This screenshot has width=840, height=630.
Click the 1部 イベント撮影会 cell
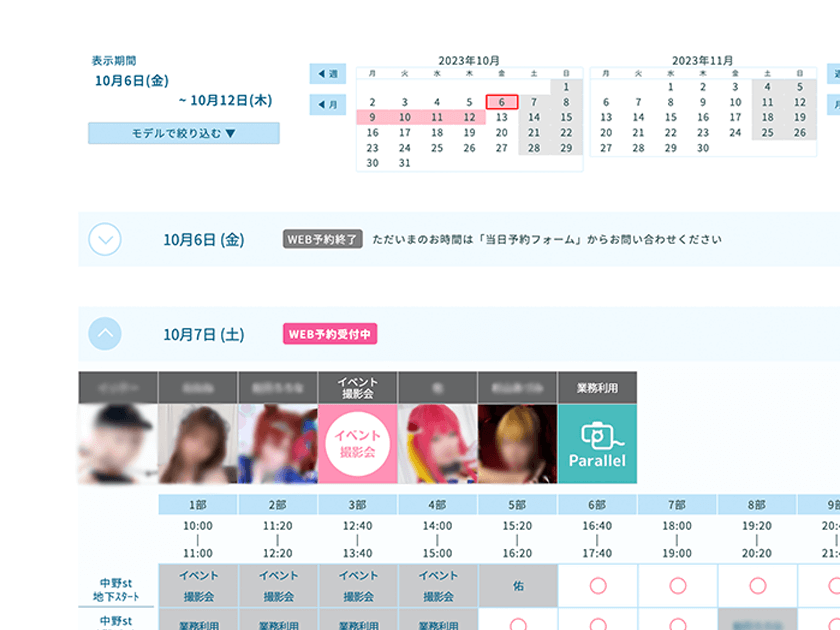tap(198, 586)
